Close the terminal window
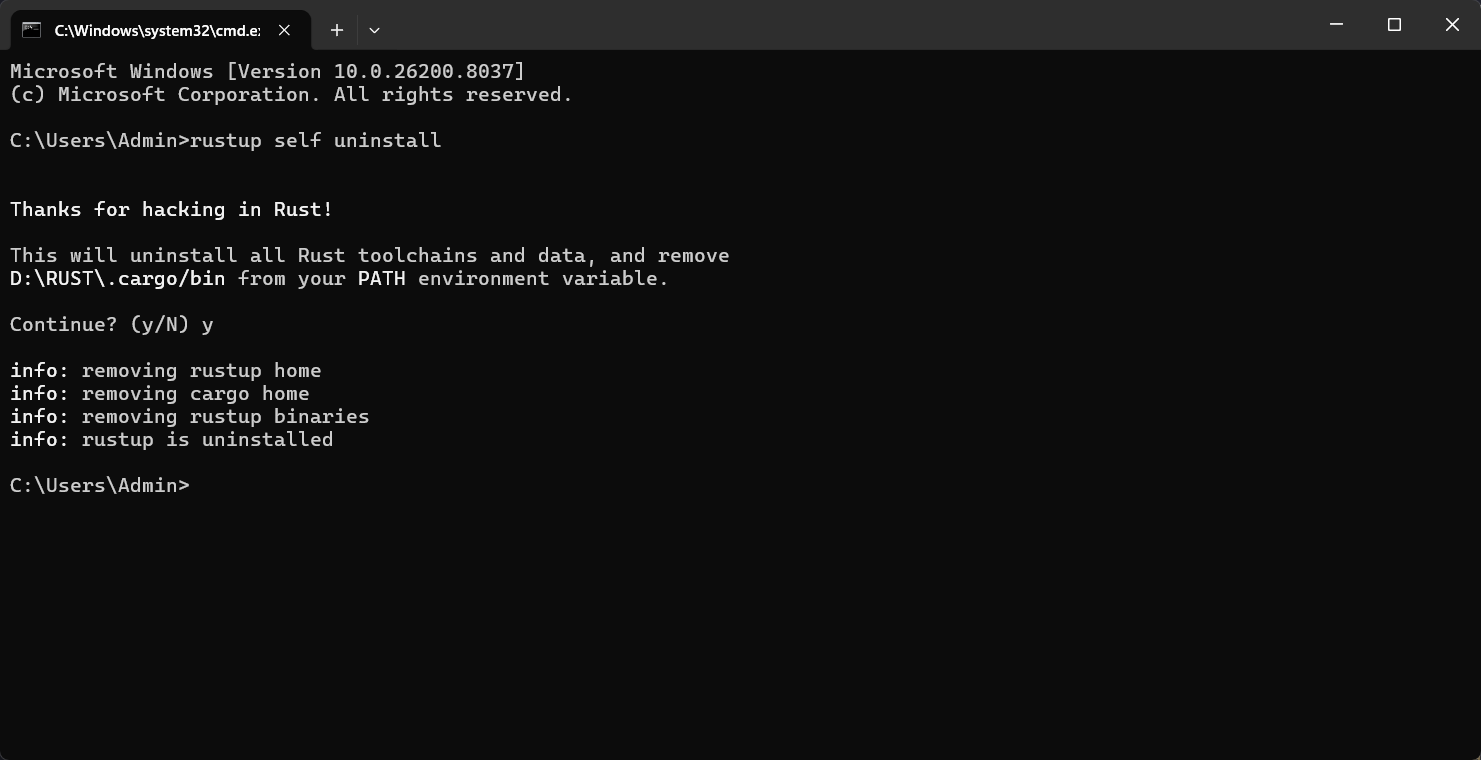 tap(1452, 25)
